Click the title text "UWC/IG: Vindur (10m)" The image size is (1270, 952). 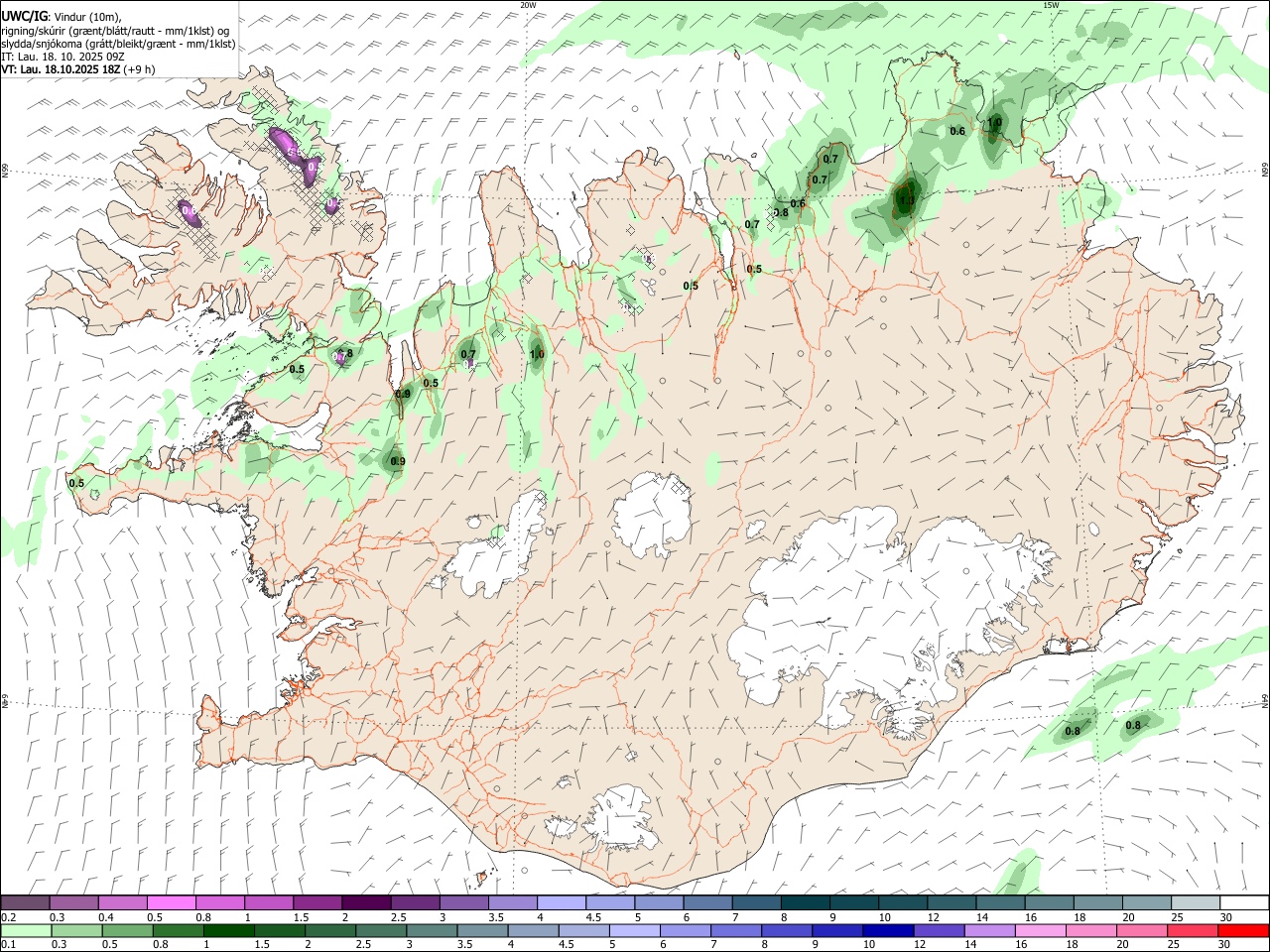click(x=62, y=17)
